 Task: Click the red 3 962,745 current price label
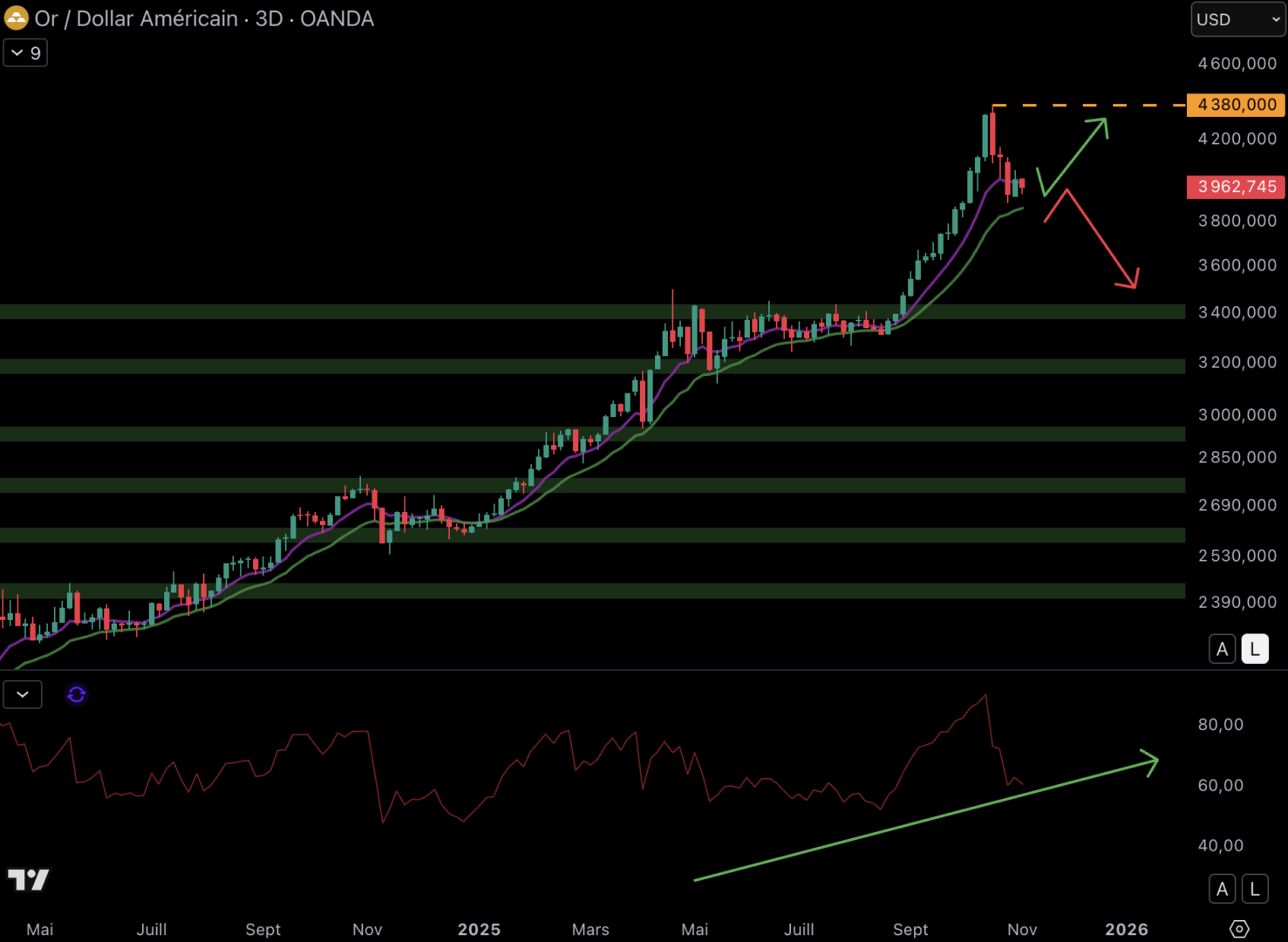click(1236, 187)
